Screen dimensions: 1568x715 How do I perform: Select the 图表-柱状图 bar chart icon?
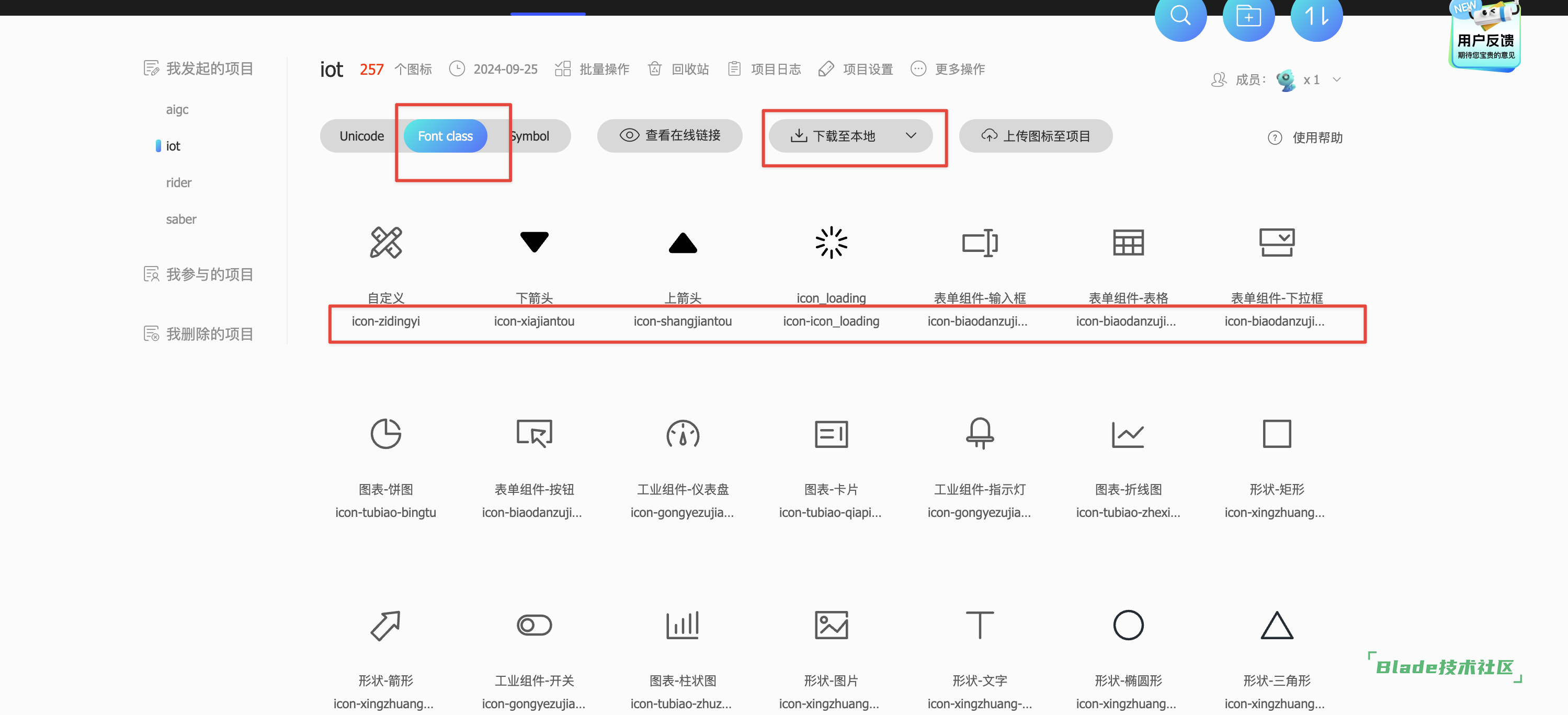click(x=683, y=625)
